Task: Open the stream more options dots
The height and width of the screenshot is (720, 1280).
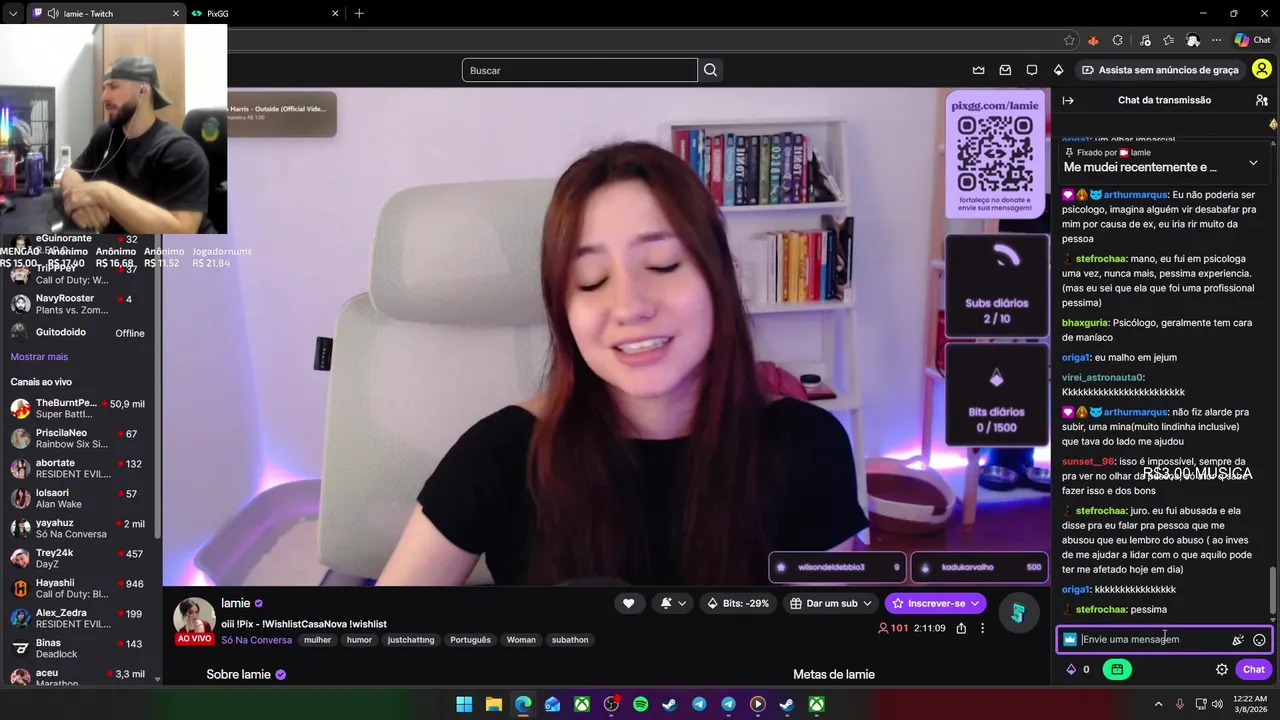Action: 982,628
